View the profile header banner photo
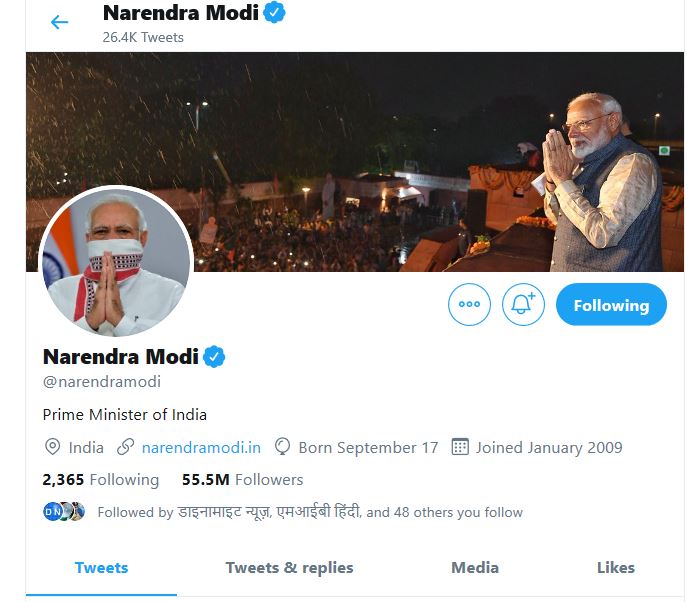The height and width of the screenshot is (602, 700). pos(380,150)
